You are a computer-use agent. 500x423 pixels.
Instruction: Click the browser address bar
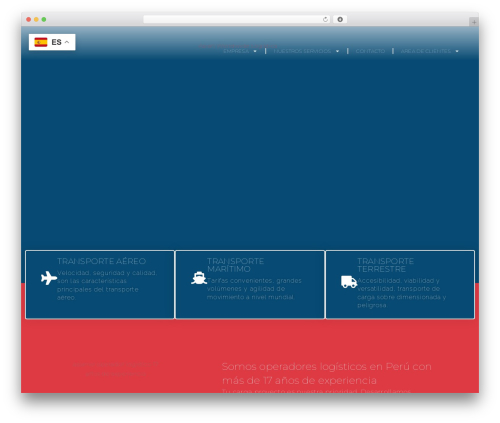[x=237, y=19]
